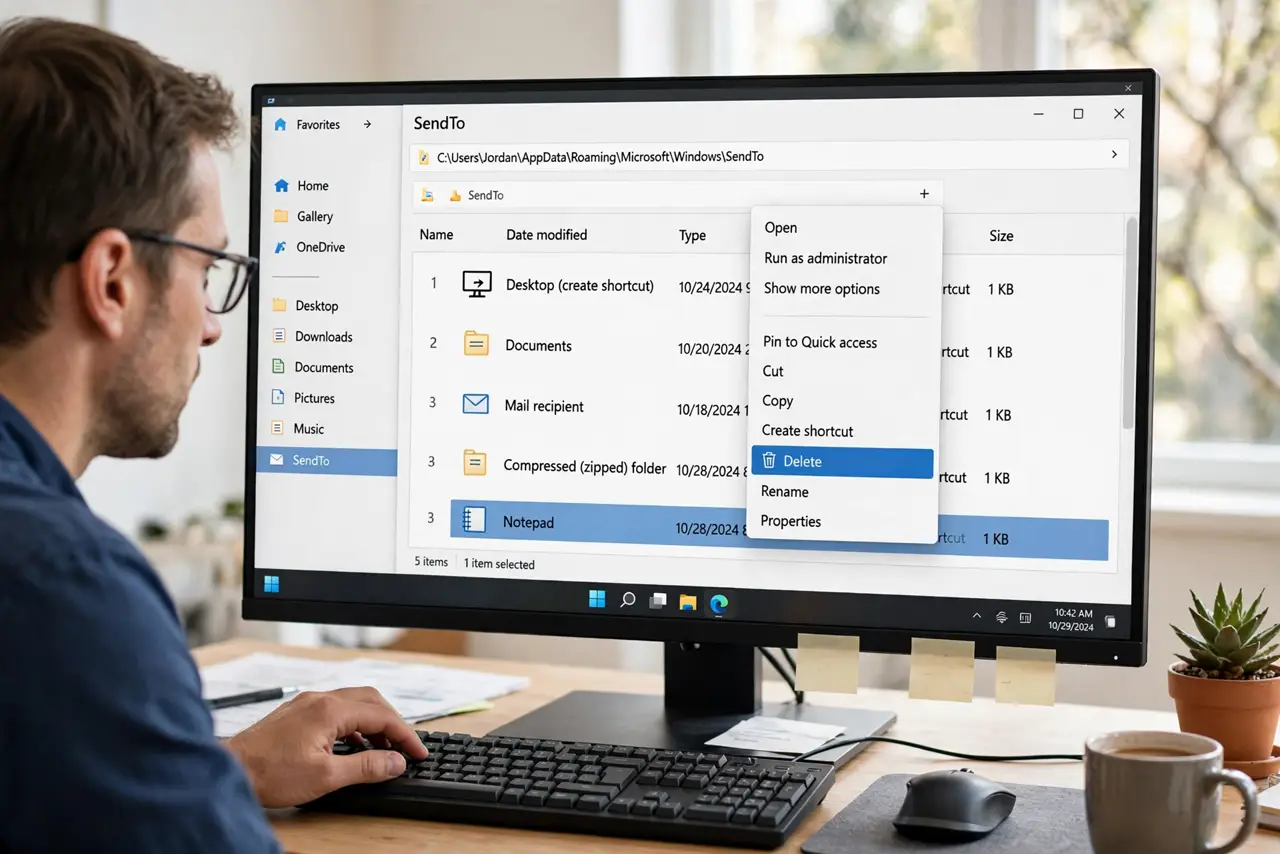This screenshot has height=854, width=1280.
Task: Click the Wi-Fi network tray icon
Action: pyautogui.click(x=1002, y=618)
